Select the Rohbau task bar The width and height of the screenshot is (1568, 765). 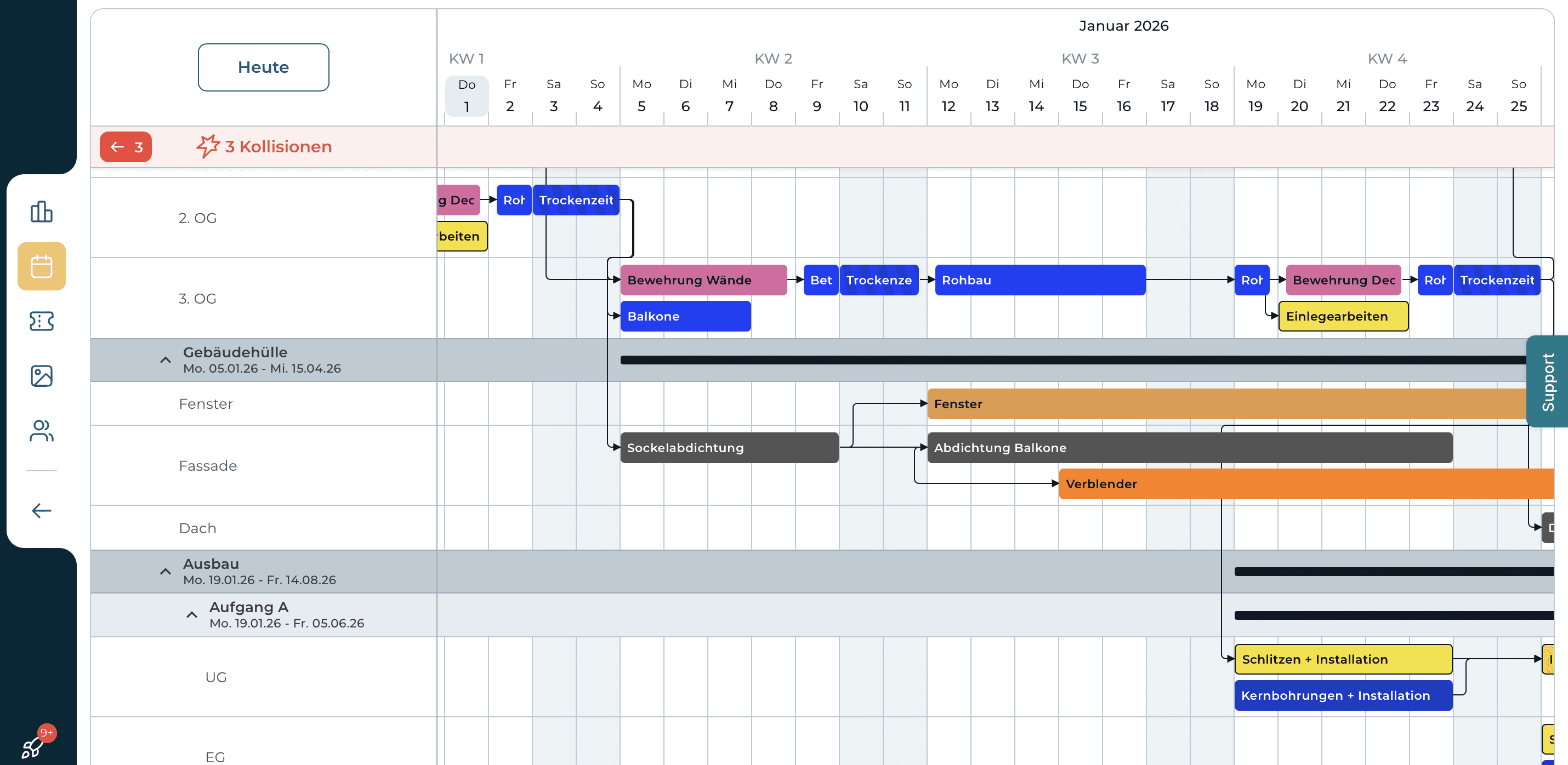pos(1039,280)
